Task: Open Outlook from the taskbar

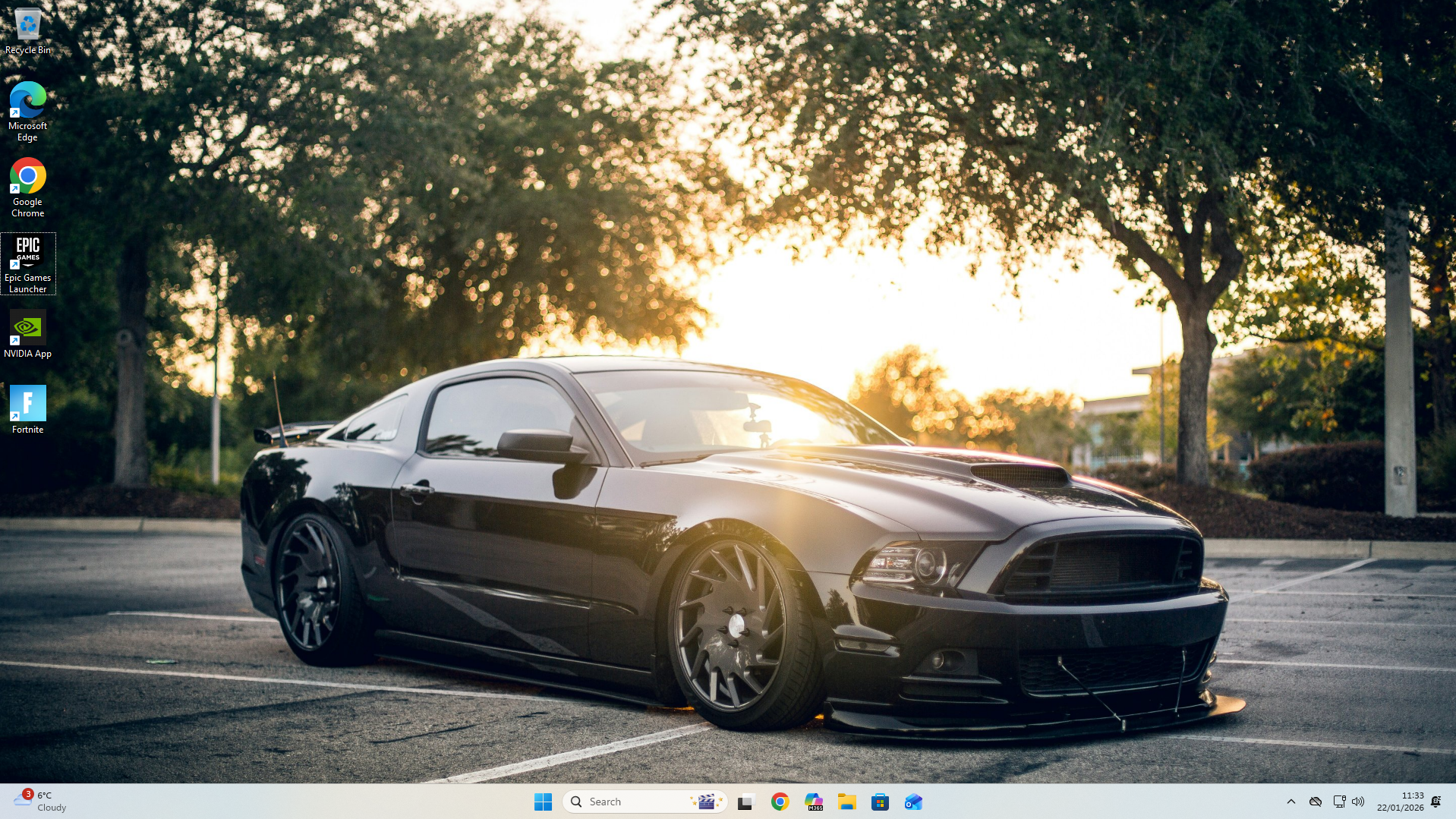Action: (x=913, y=802)
